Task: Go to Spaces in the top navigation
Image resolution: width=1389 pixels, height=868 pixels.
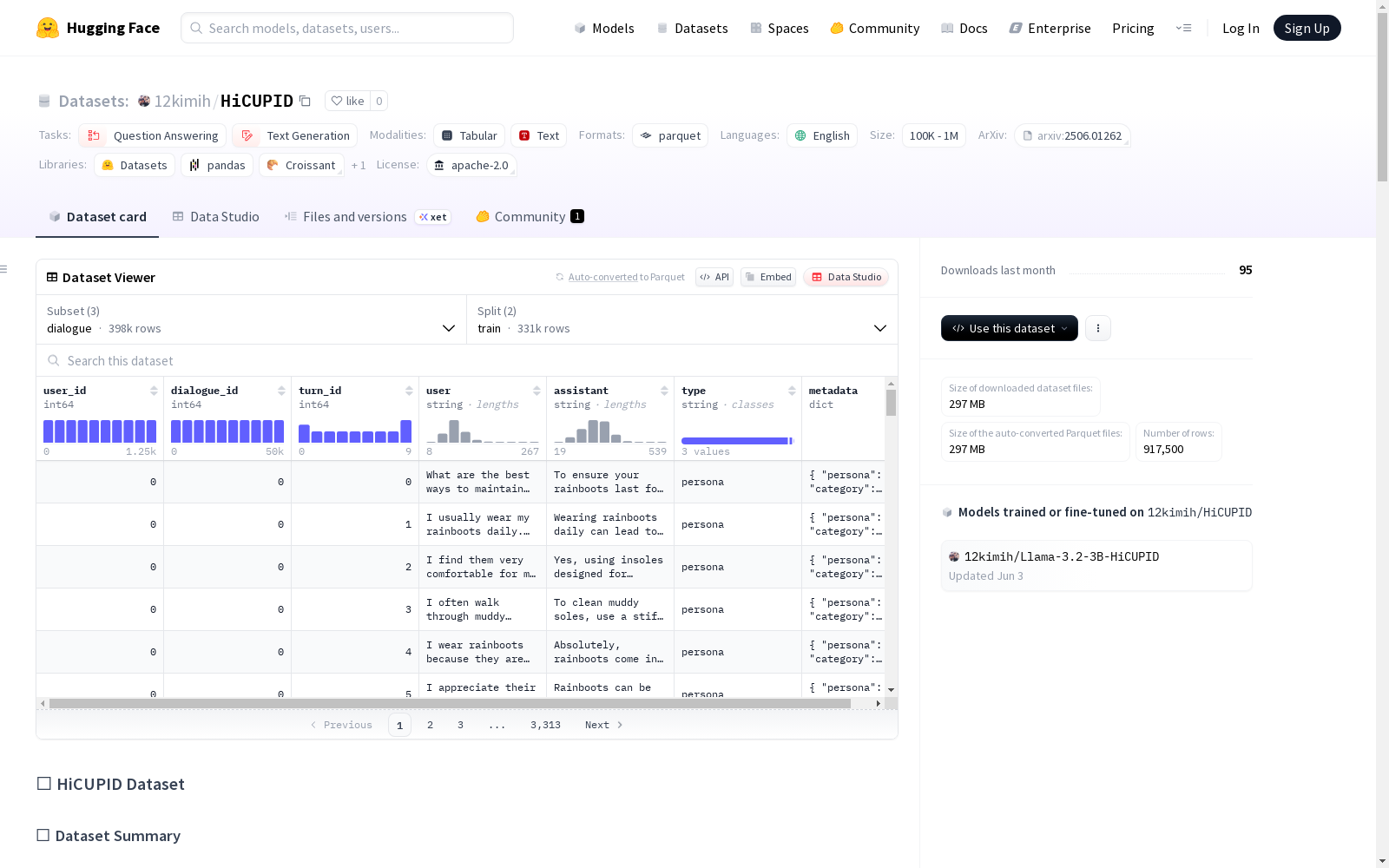Action: click(780, 28)
